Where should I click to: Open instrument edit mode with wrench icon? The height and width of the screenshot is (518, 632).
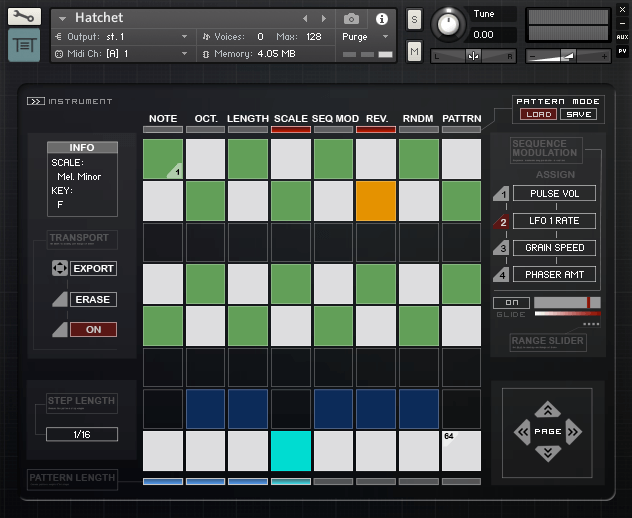[25, 17]
